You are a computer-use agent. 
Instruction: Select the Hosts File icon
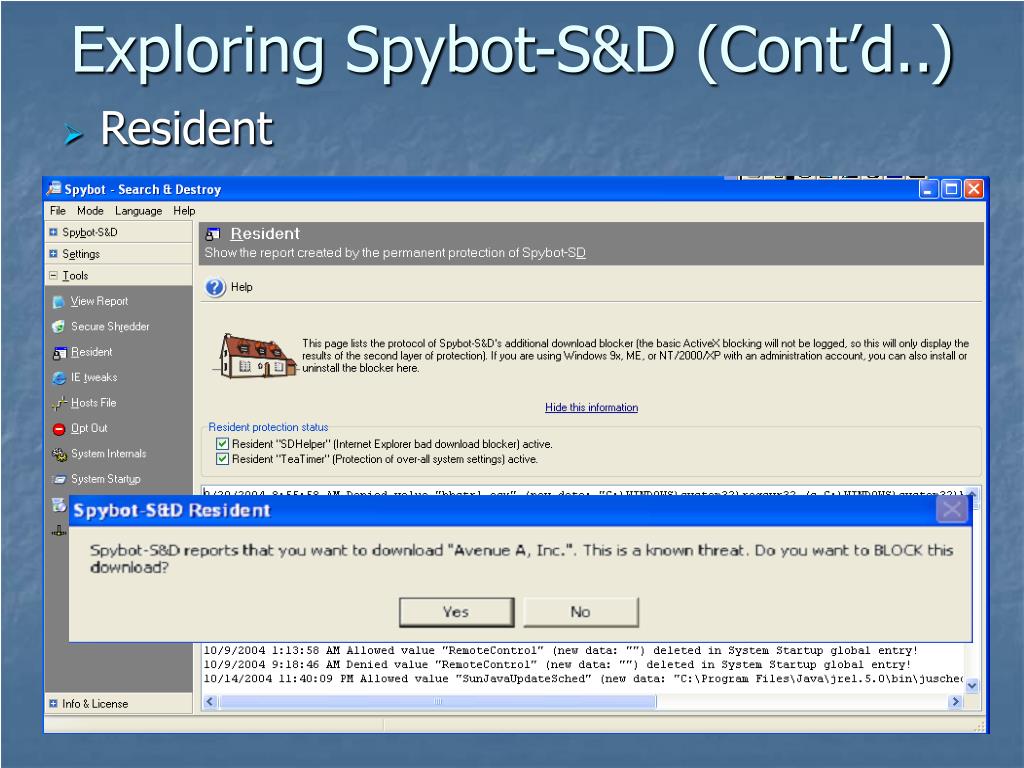(x=59, y=403)
